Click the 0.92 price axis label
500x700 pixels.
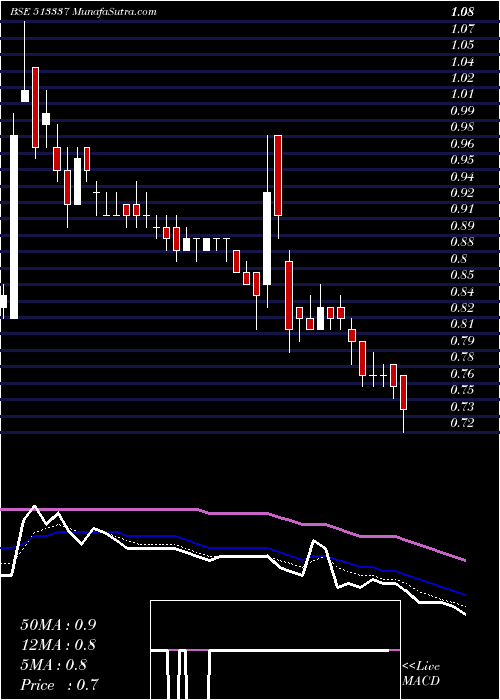click(462, 192)
